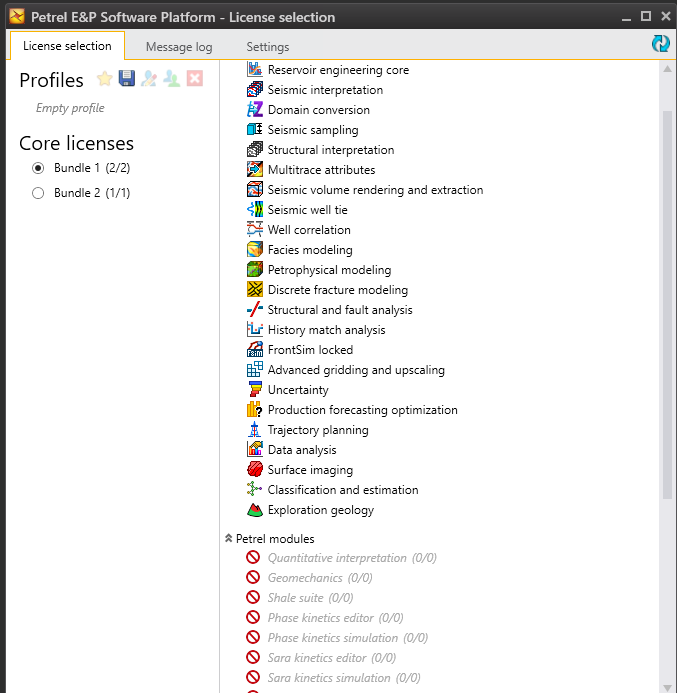Click the edit profile user icon
Viewport: 677px width, 693px height.
pyautogui.click(x=149, y=79)
